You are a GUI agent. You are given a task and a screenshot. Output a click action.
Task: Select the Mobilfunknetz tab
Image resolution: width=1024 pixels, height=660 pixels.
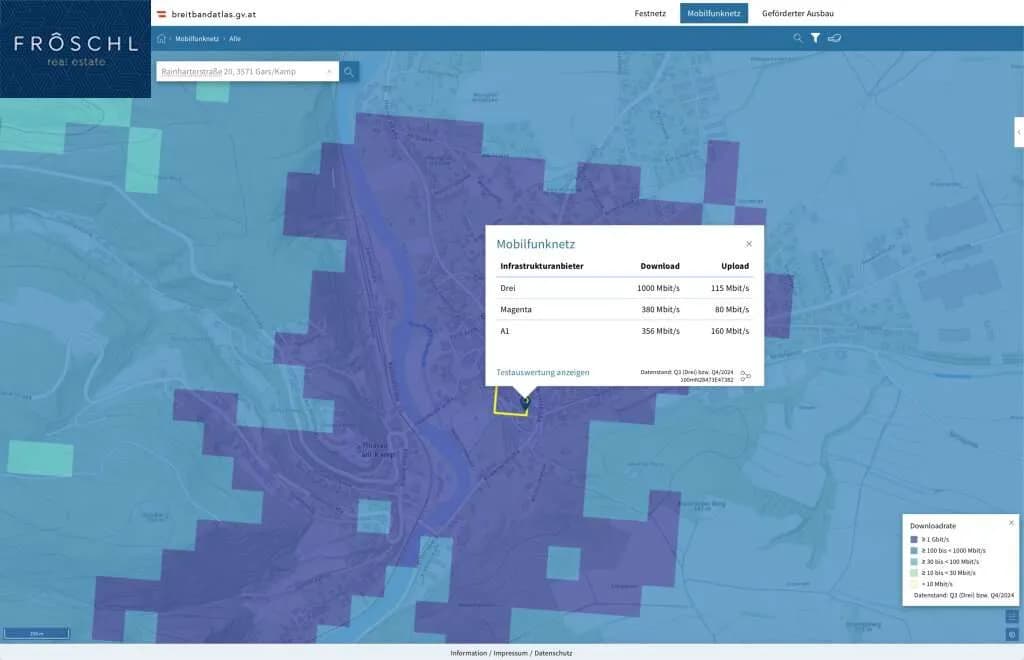coord(714,13)
